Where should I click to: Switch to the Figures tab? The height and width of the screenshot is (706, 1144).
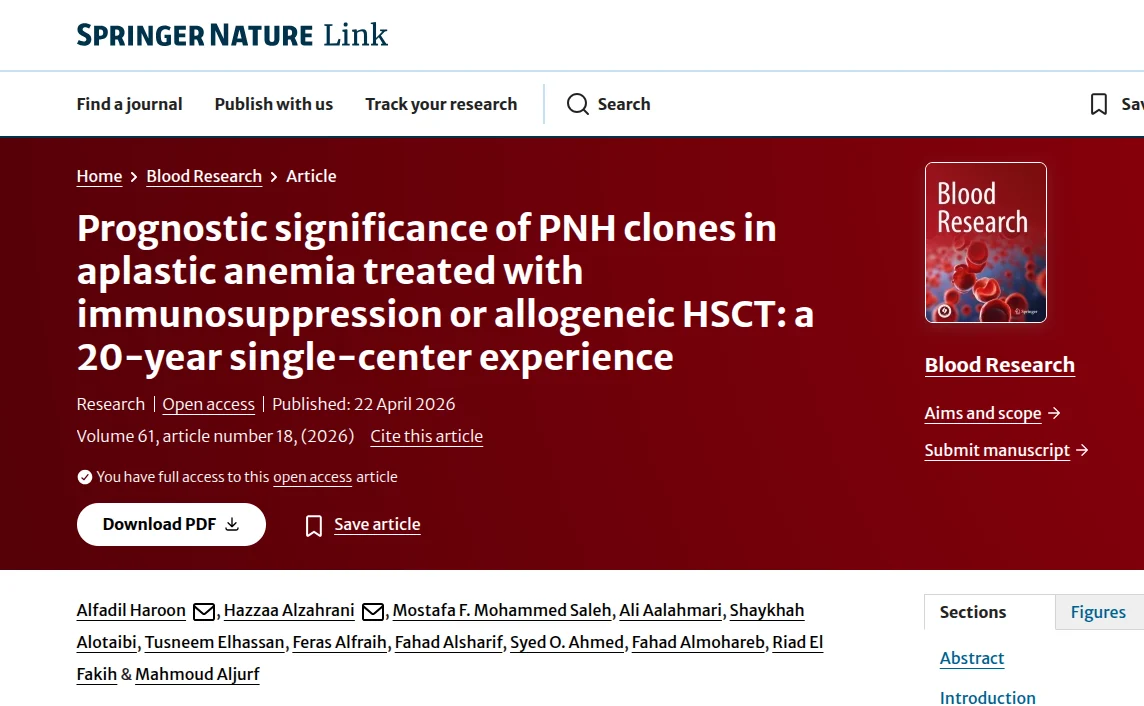click(x=1097, y=612)
